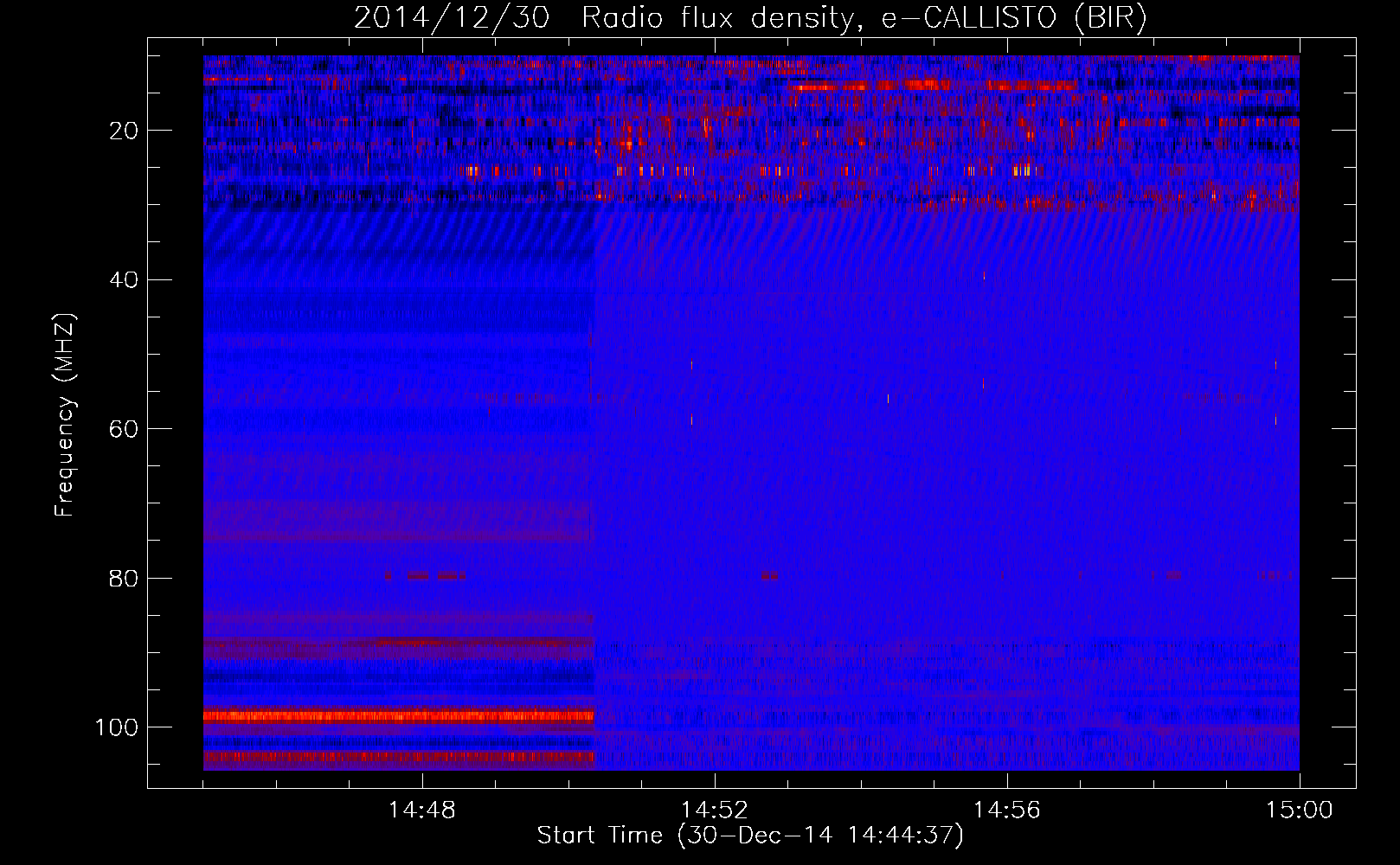Screen dimensions: 1400x865
Task: Click the 14:56 time axis label
Action: pos(1007,811)
